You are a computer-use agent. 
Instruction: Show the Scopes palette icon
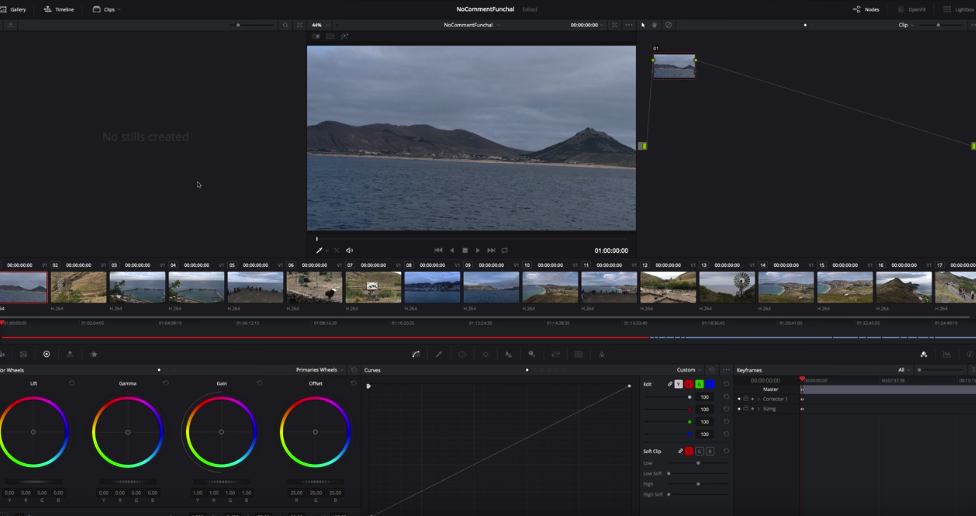pyautogui.click(x=947, y=354)
